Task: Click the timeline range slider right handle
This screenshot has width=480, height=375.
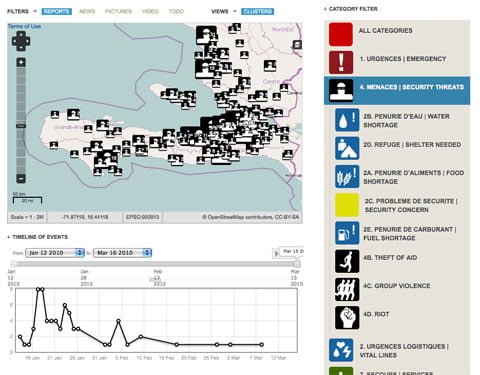Action: pyautogui.click(x=297, y=264)
